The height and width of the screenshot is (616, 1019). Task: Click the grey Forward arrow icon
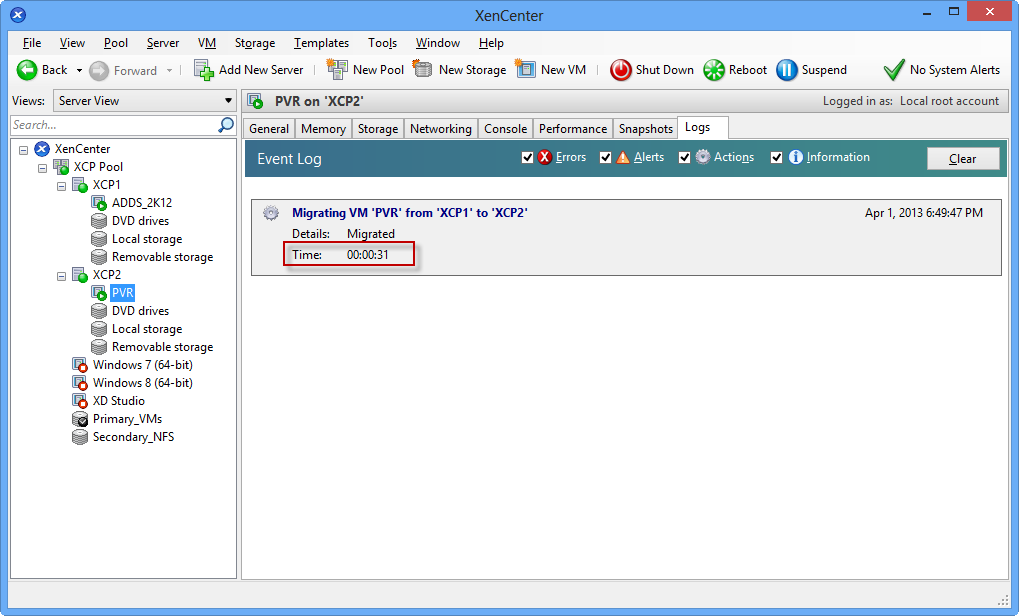click(x=99, y=71)
